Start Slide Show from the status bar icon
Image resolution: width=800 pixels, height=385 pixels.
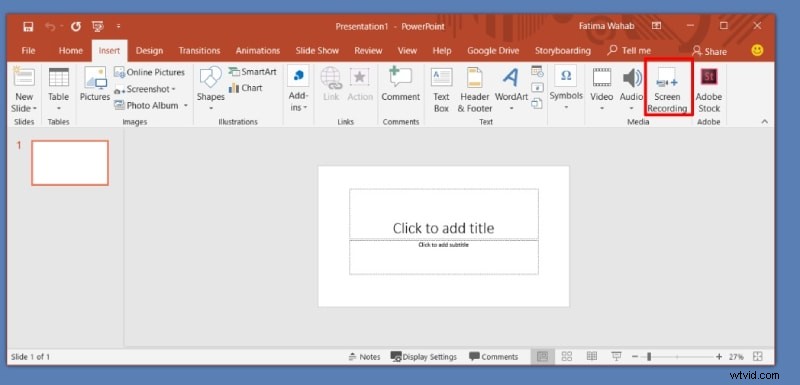pyautogui.click(x=616, y=356)
